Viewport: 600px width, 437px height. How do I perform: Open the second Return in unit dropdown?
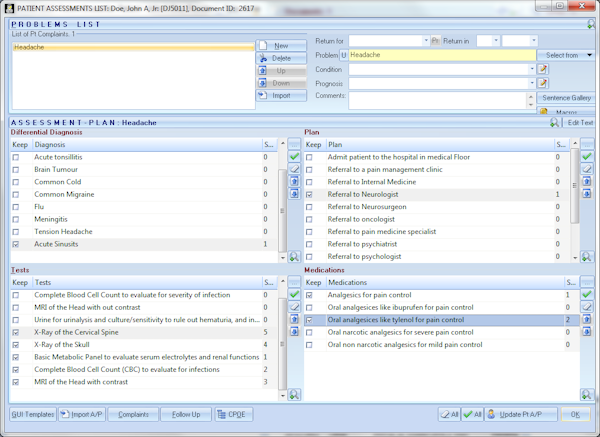533,40
